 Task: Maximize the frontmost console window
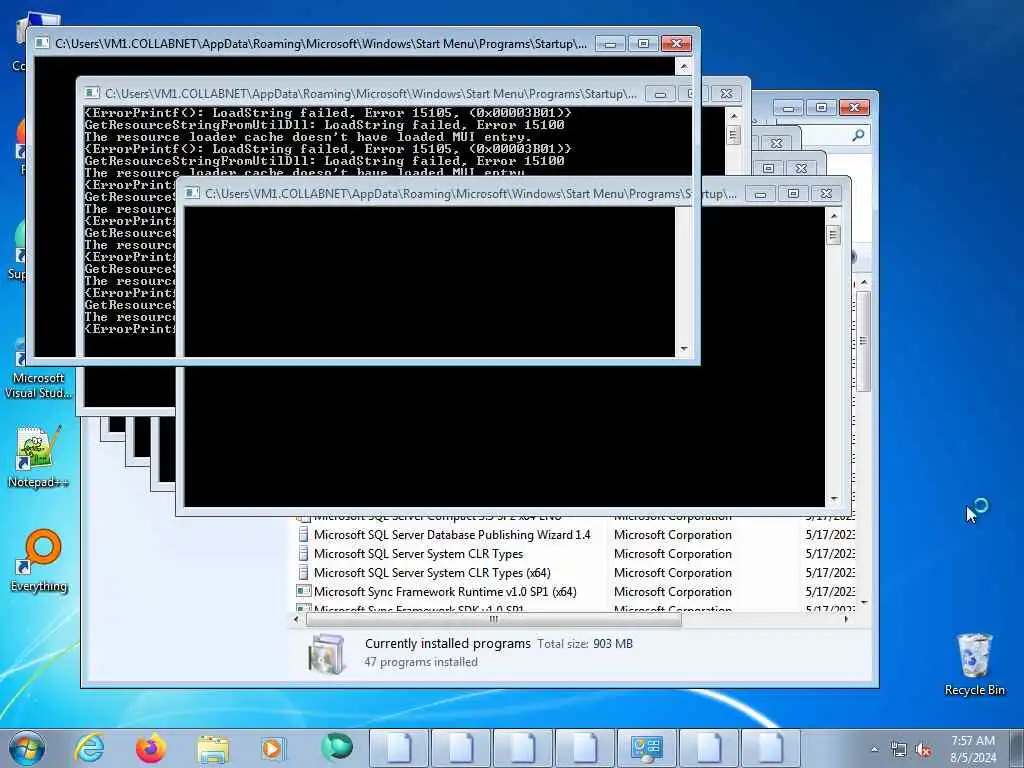click(643, 43)
